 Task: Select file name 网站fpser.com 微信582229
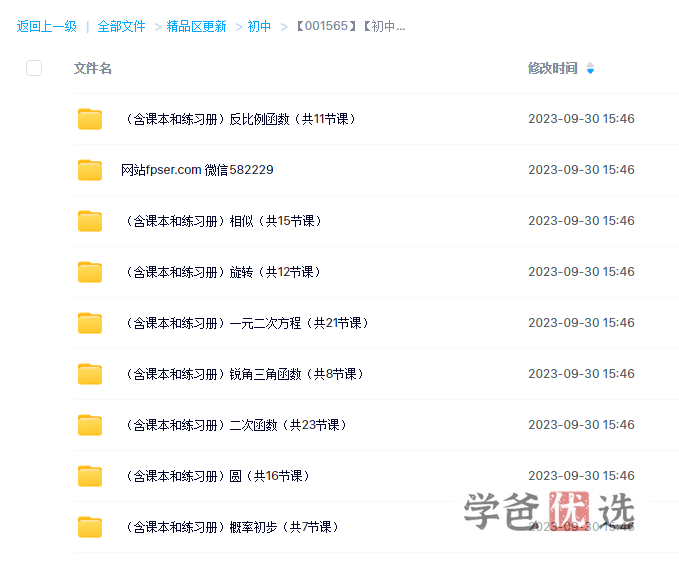pos(197,170)
